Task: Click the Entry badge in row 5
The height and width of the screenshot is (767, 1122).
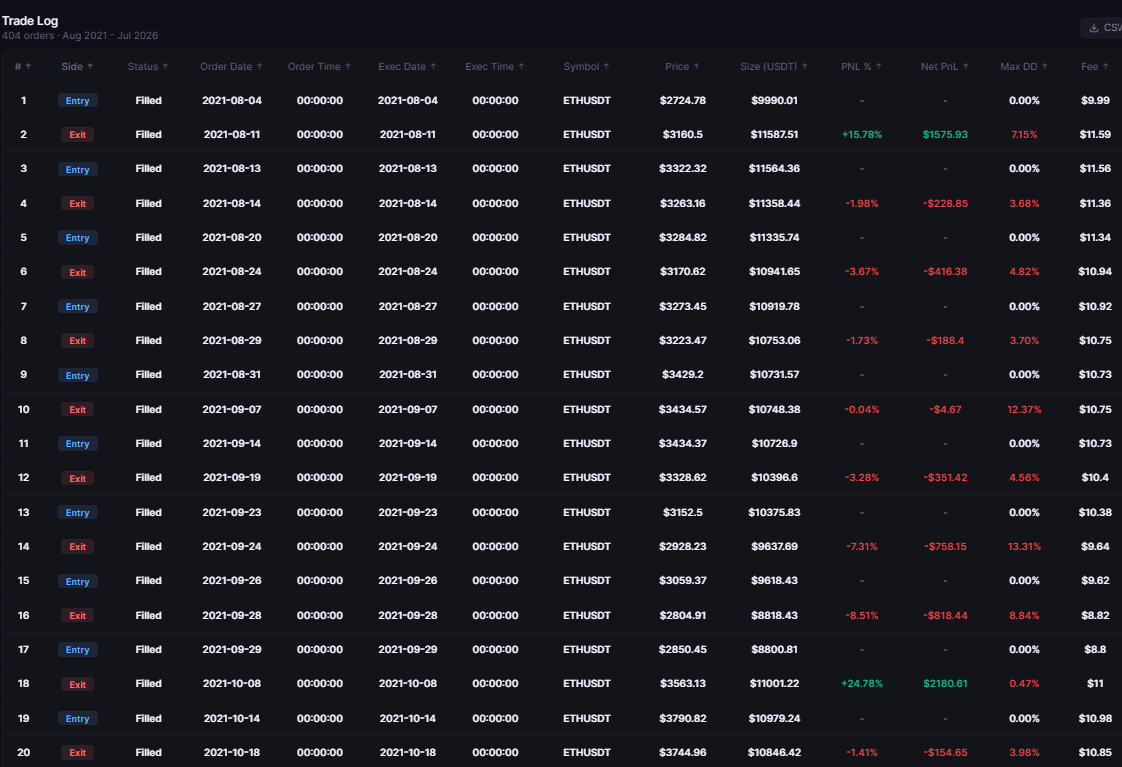Action: coord(77,238)
